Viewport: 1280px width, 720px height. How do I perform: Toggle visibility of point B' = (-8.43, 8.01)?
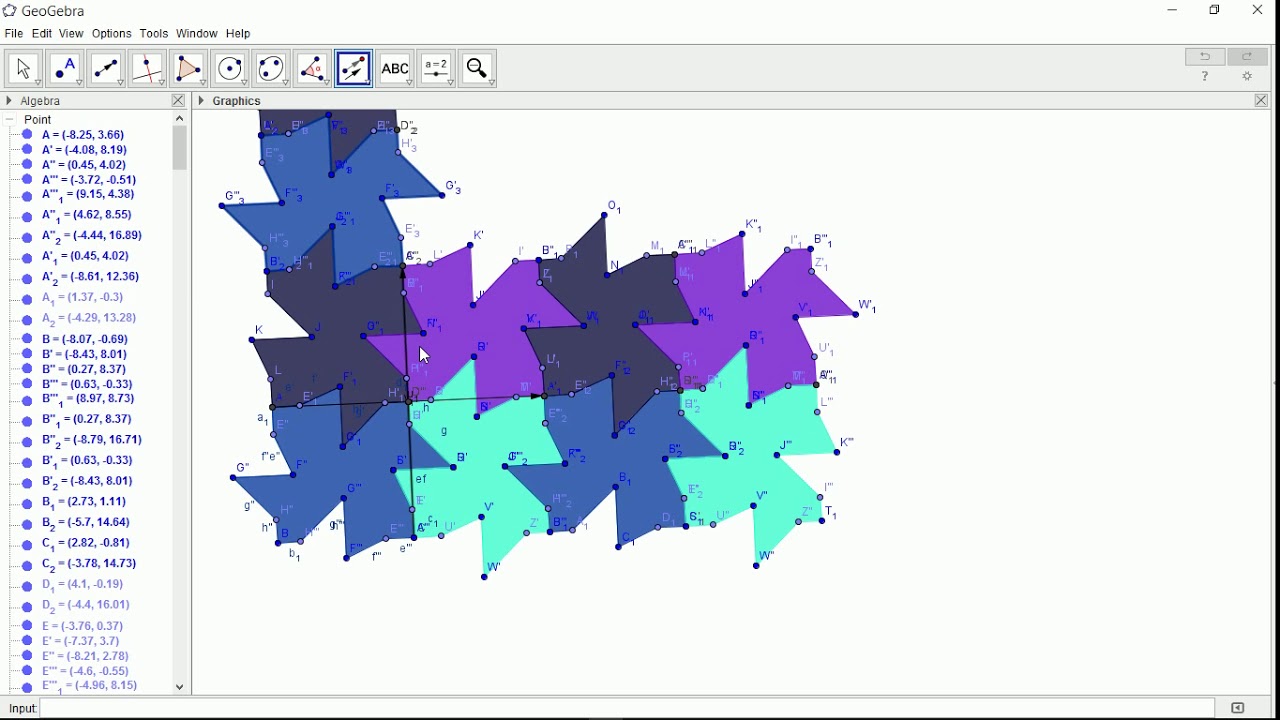[28, 355]
